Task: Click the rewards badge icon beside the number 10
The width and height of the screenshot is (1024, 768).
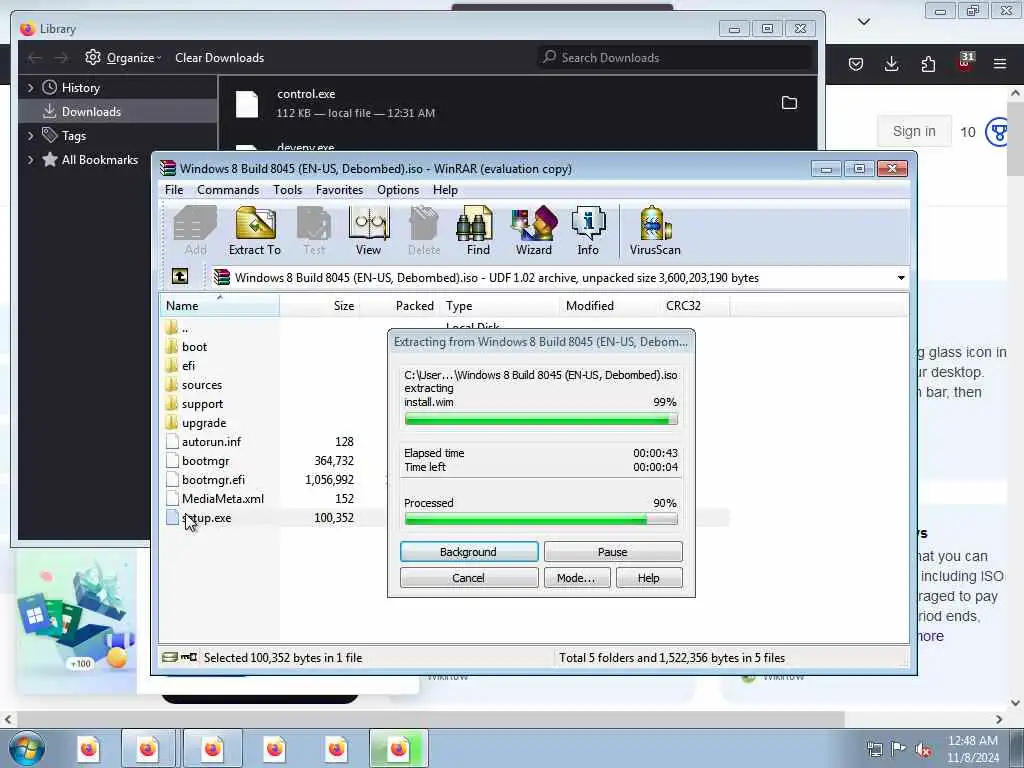Action: 997,133
